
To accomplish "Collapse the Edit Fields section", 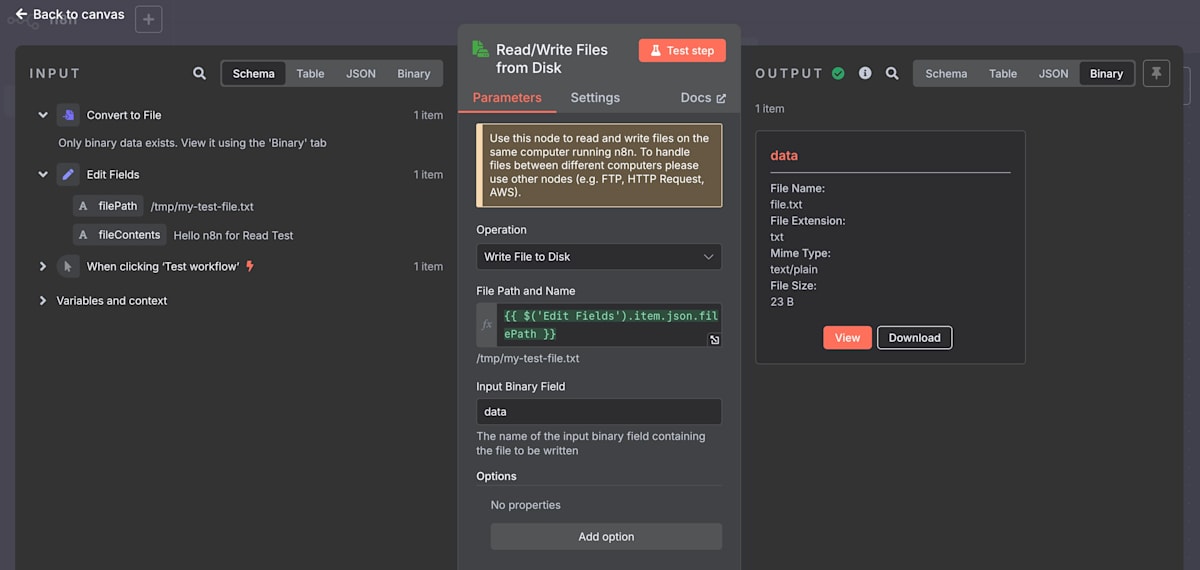I will 43,174.
